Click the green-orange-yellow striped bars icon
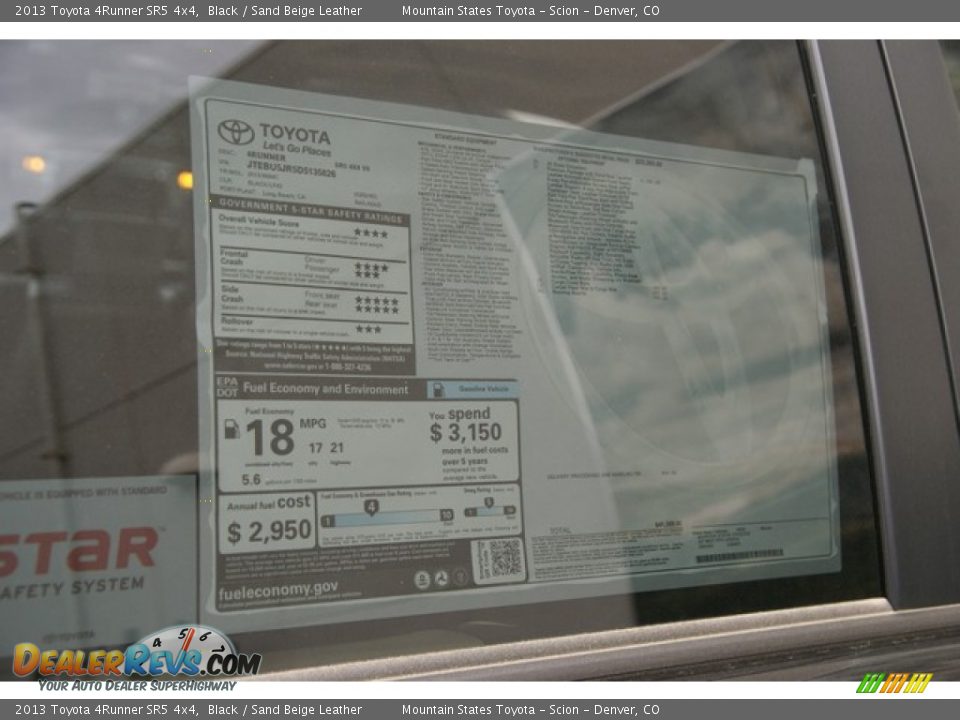Screen dimensions: 960x720 (894, 683)
